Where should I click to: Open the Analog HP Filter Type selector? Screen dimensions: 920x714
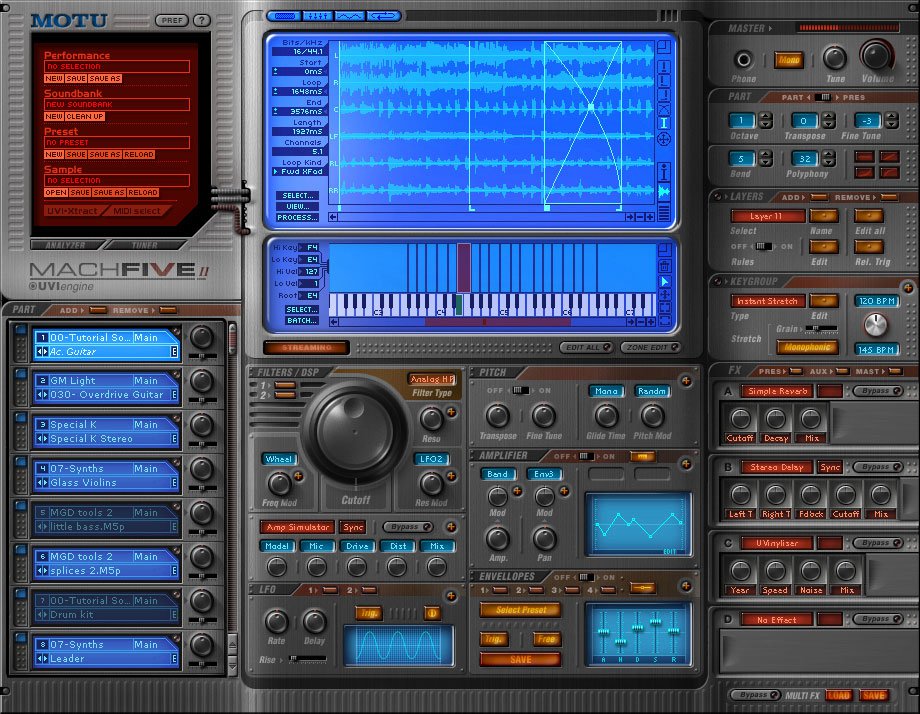point(430,380)
